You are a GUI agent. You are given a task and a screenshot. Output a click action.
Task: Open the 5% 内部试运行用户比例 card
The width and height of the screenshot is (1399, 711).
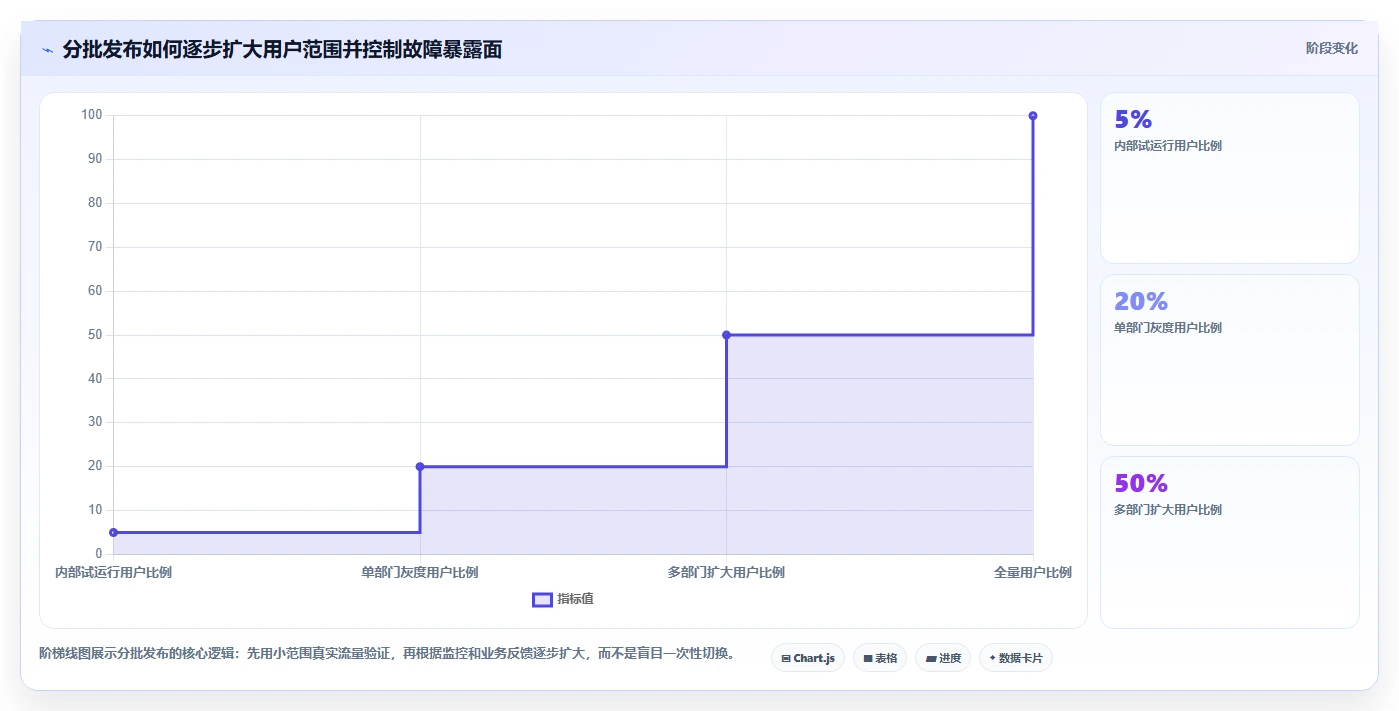point(1230,178)
